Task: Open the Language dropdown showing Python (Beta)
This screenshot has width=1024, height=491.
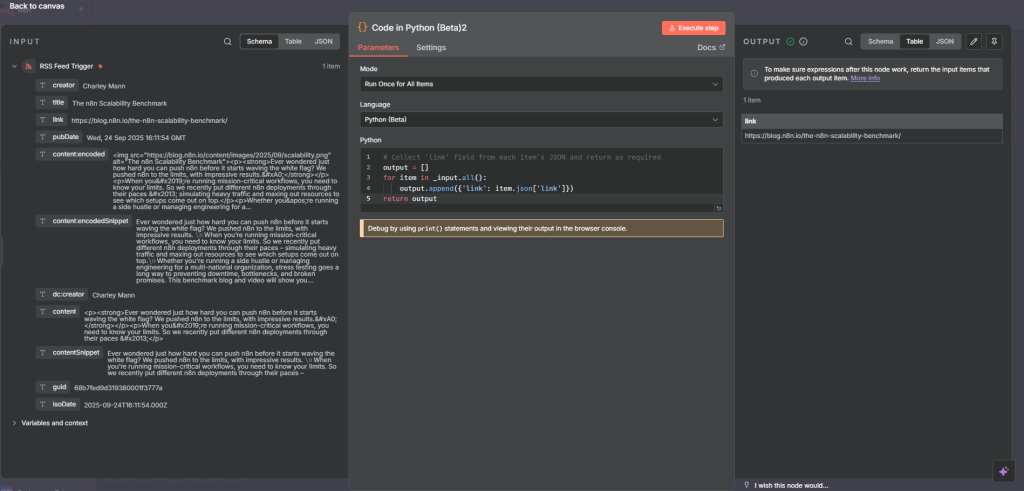Action: tap(540, 120)
